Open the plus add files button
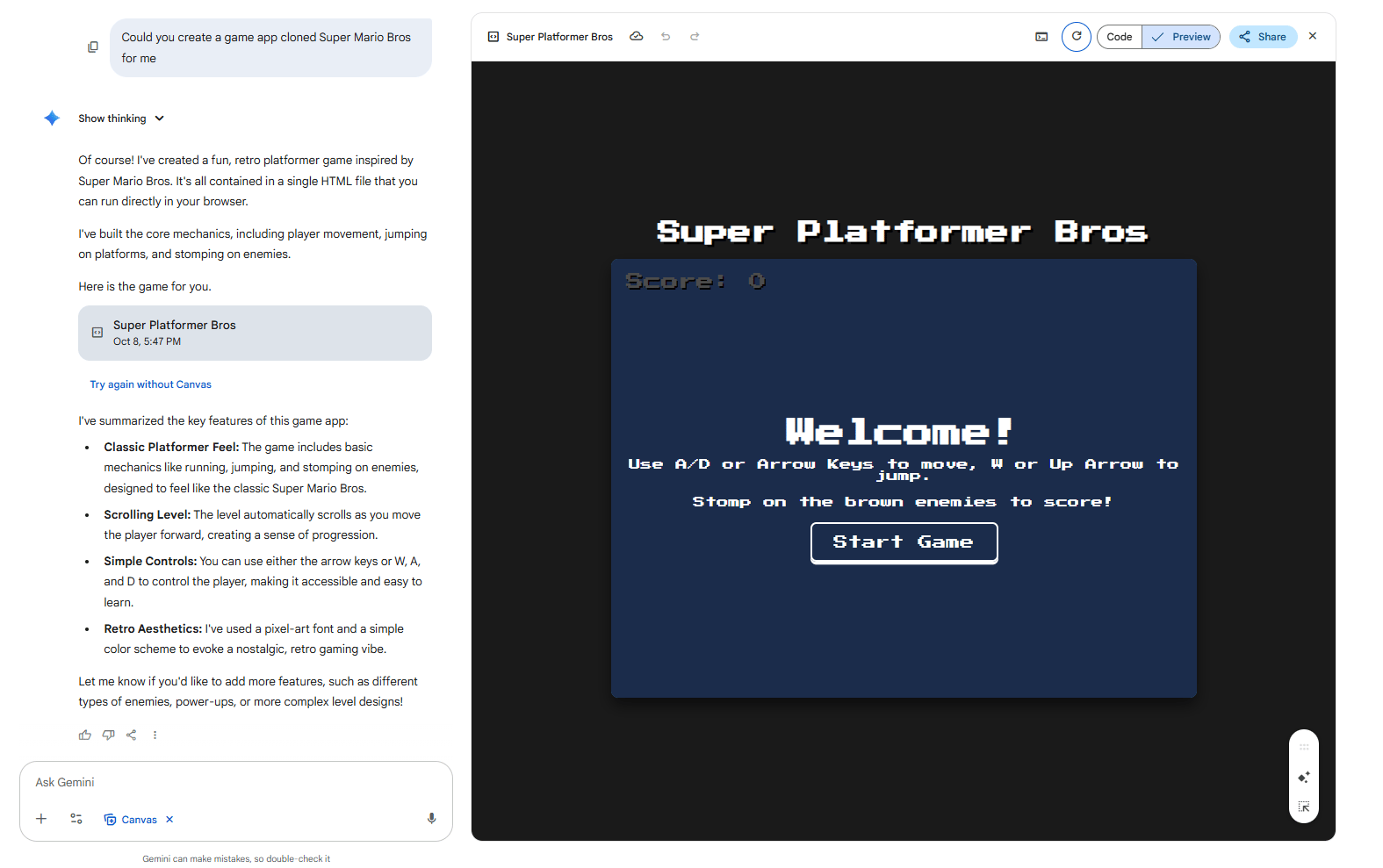The height and width of the screenshot is (868, 1383). 41,819
